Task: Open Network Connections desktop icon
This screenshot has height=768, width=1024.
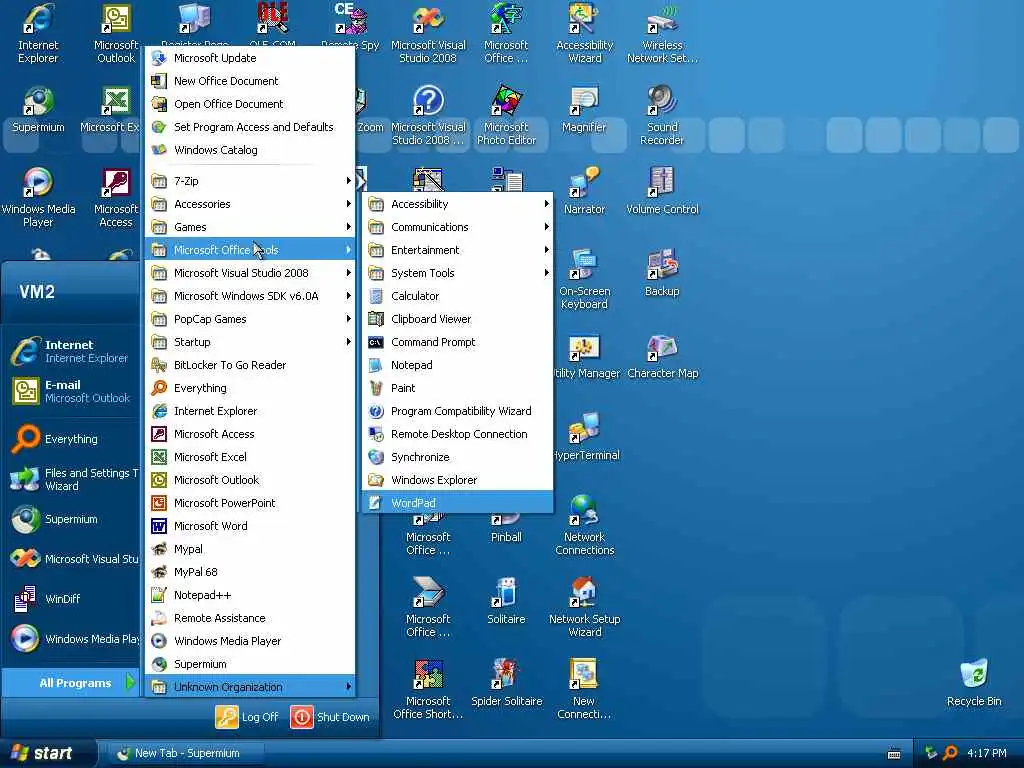Action: pos(584,525)
